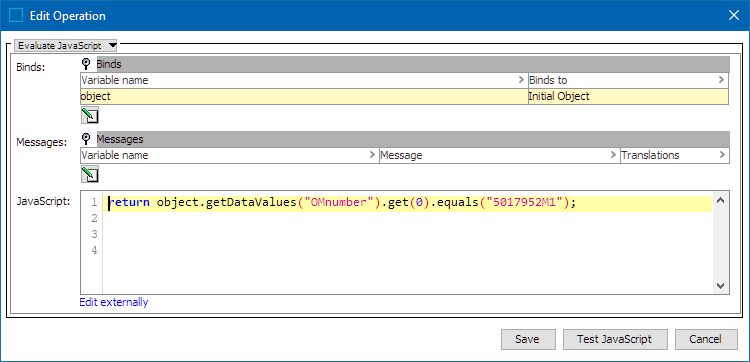The image size is (750, 362).
Task: Expand the Message column arrow
Action: coord(614,155)
